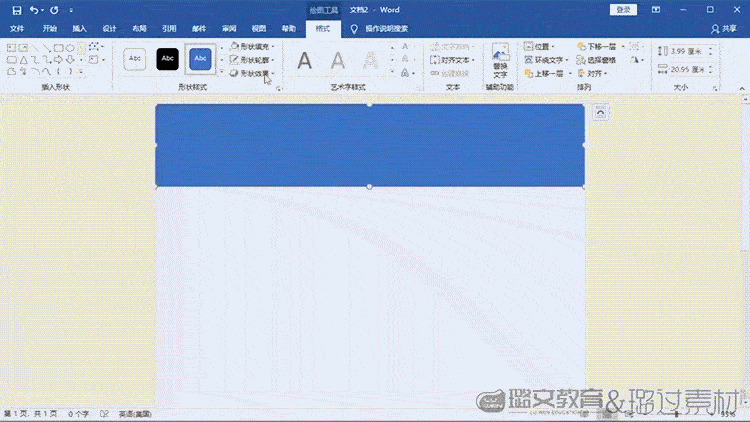Click the 替换文字 (Alt Text) button
Image resolution: width=750 pixels, height=422 pixels.
click(500, 61)
